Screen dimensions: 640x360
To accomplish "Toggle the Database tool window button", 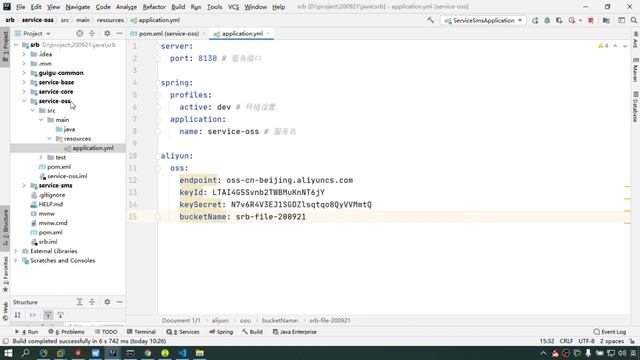I will coord(635,107).
